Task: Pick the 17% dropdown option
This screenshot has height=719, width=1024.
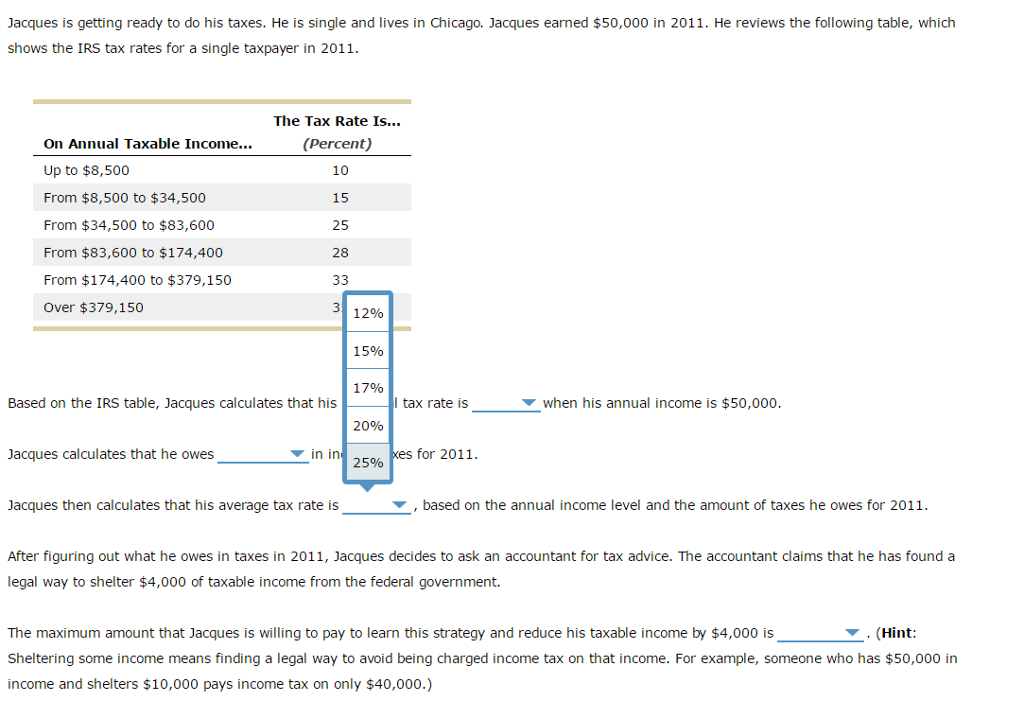Action: [368, 388]
